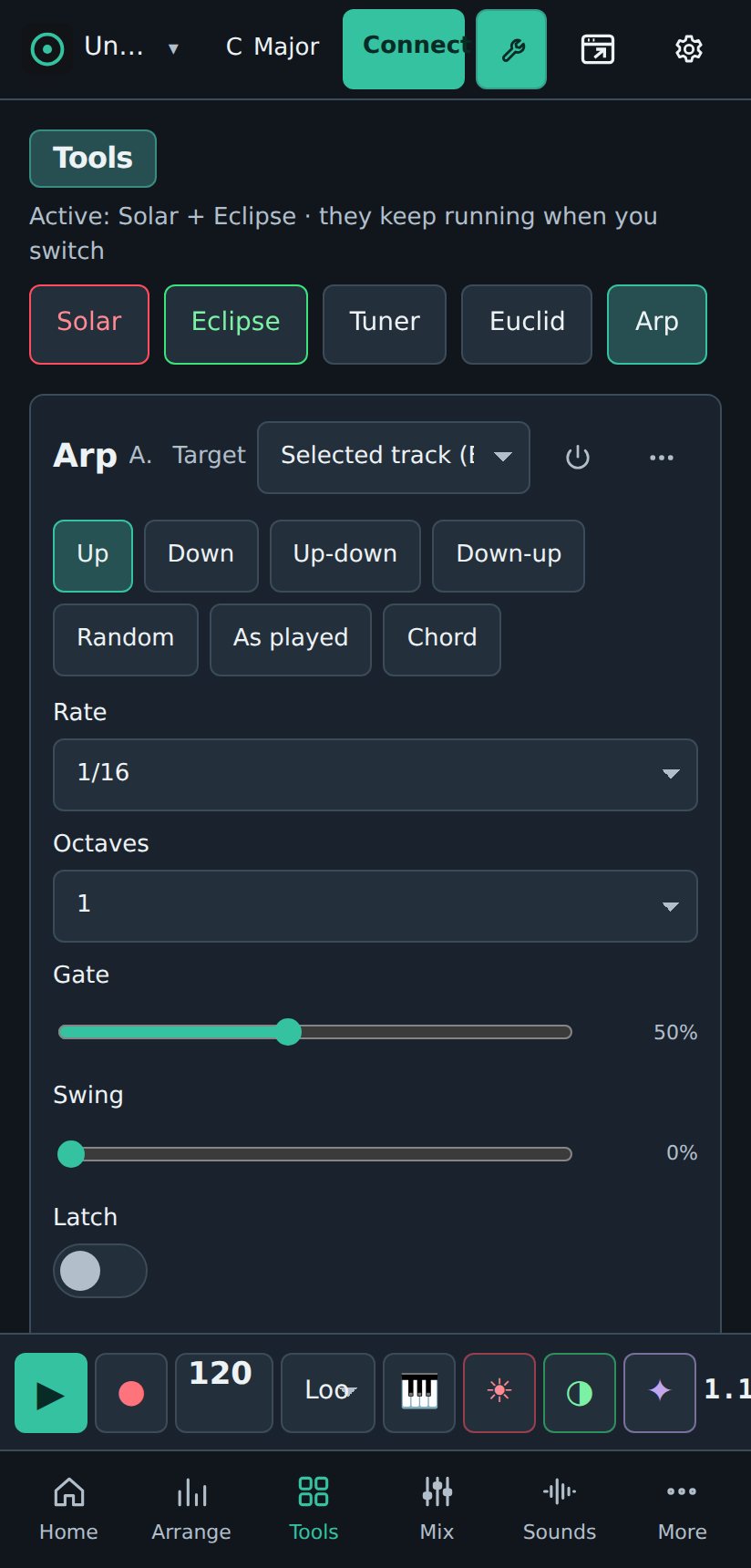751x1568 pixels.
Task: Click the Connect button
Action: (404, 49)
